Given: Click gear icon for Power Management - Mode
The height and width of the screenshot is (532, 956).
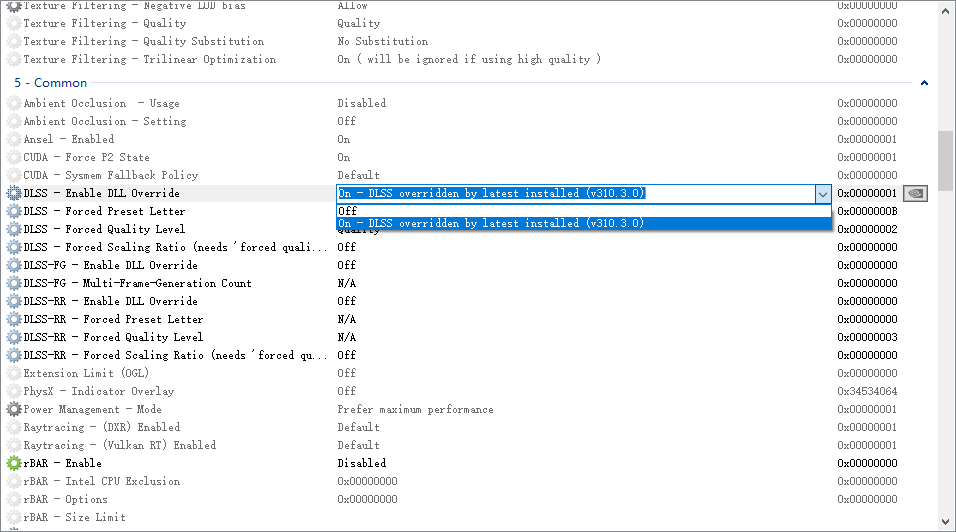Looking at the screenshot, I should click(x=14, y=409).
